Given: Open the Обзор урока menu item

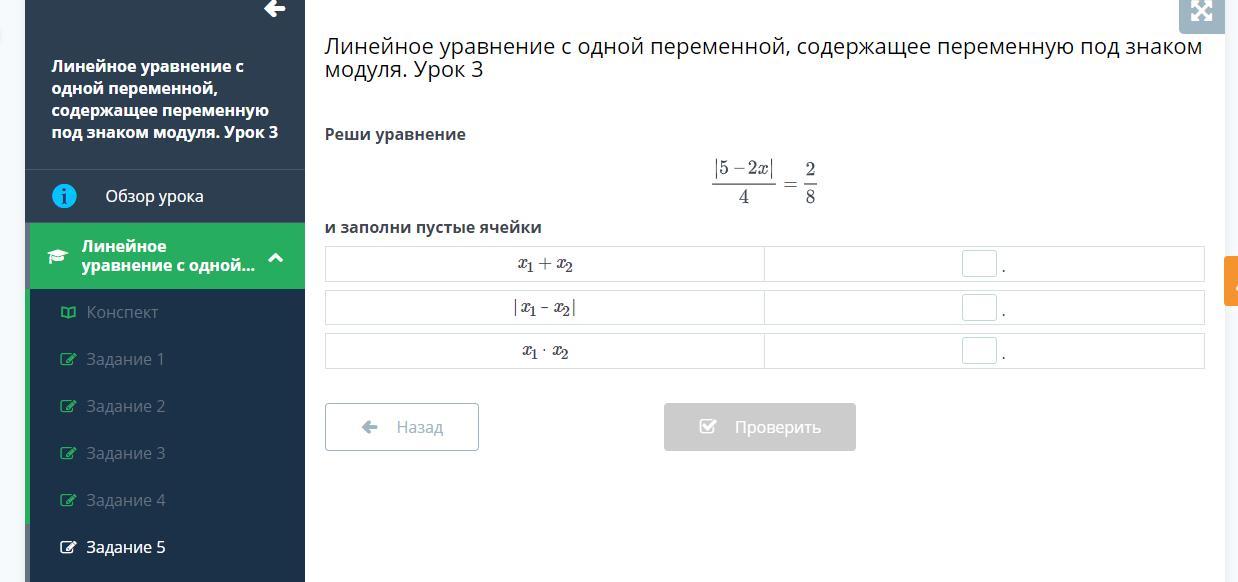Looking at the screenshot, I should (x=154, y=196).
